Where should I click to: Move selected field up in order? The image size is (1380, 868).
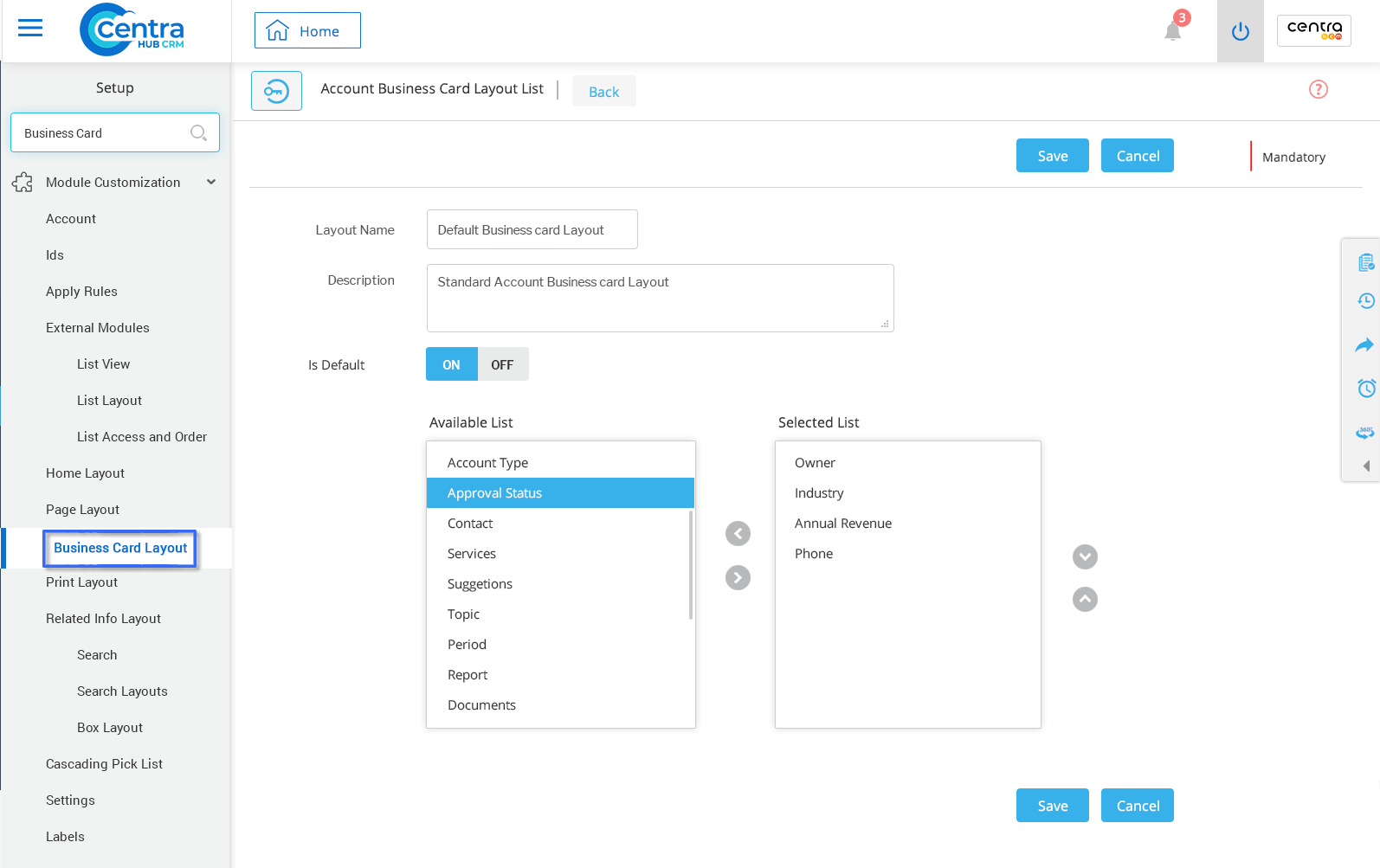[x=1085, y=599]
